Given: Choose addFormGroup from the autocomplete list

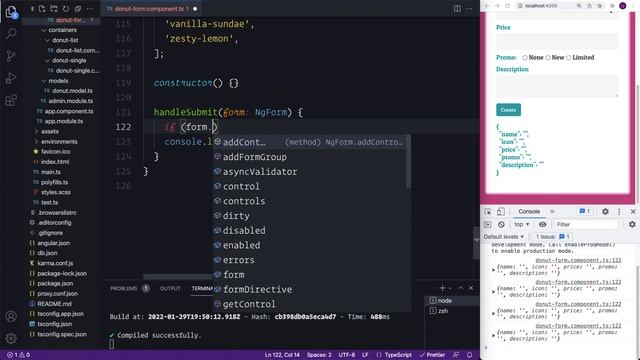Looking at the screenshot, I should point(311,157).
